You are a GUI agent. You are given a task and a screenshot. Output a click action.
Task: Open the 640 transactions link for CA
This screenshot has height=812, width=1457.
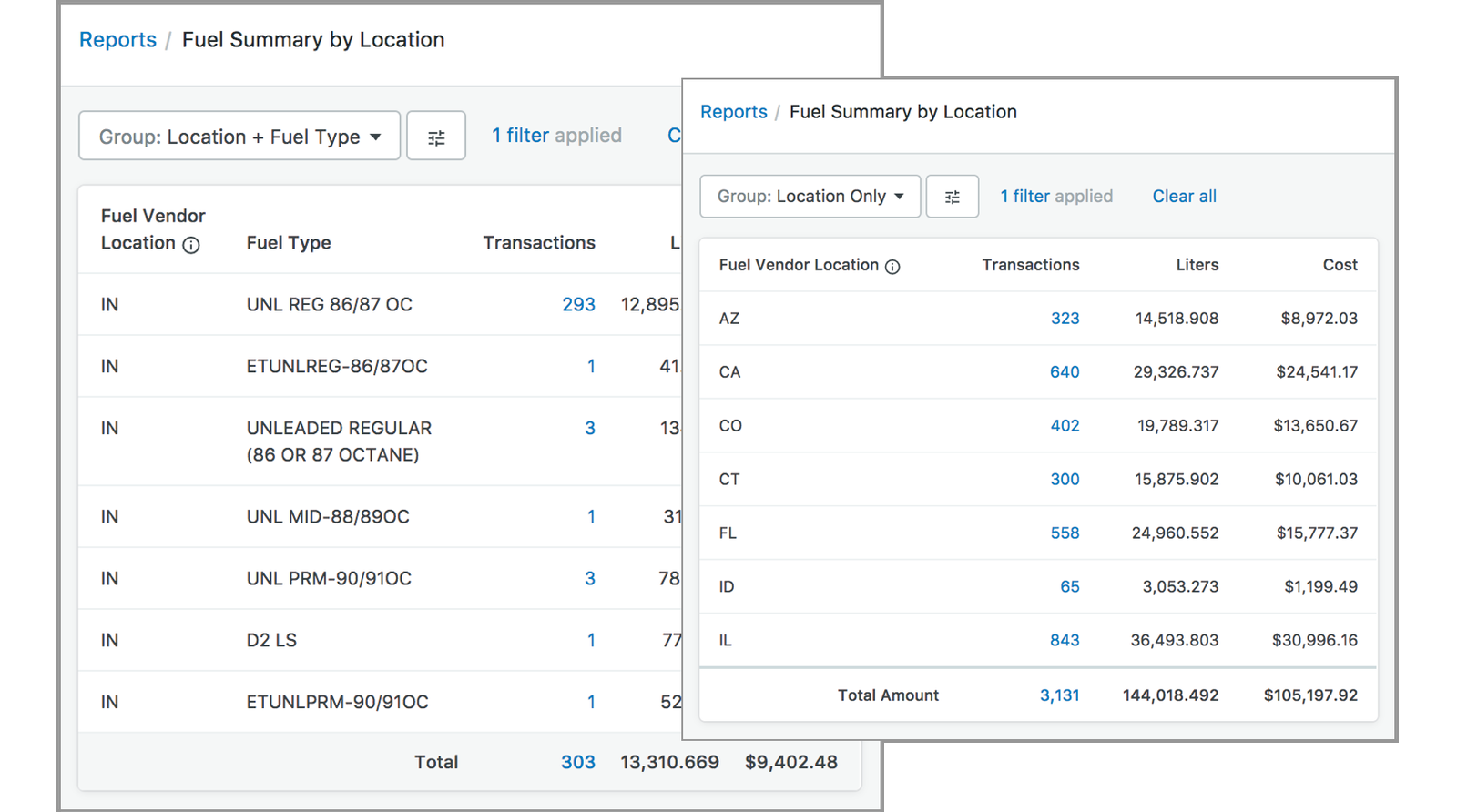point(1065,372)
